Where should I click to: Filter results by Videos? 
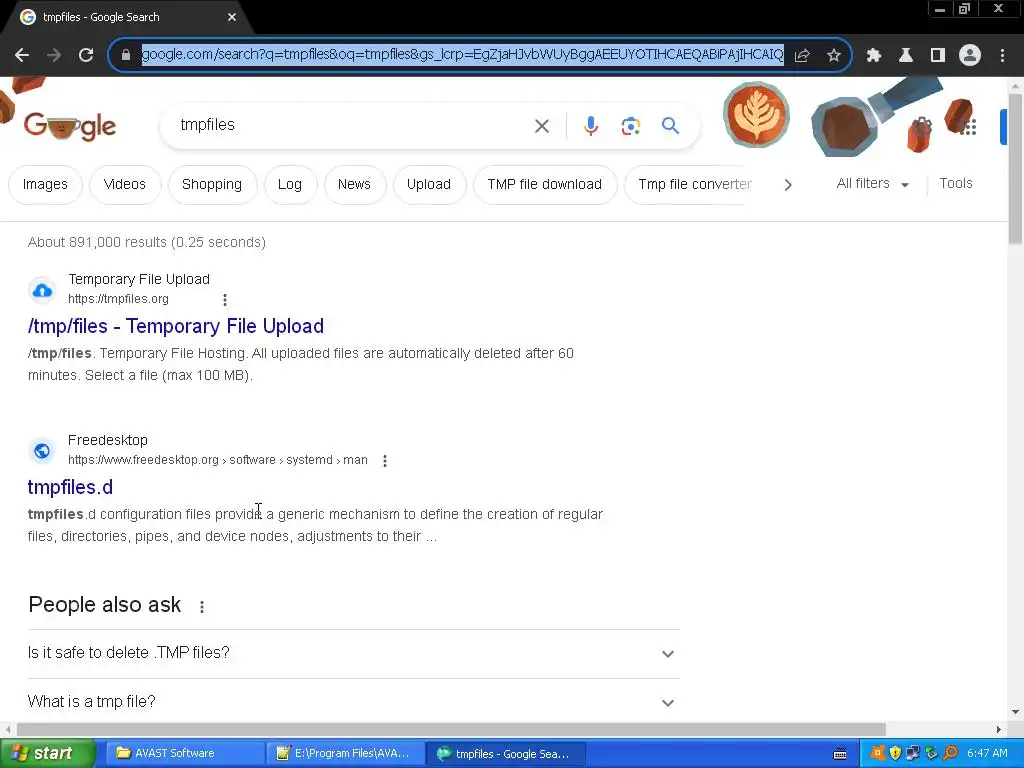[x=125, y=184]
